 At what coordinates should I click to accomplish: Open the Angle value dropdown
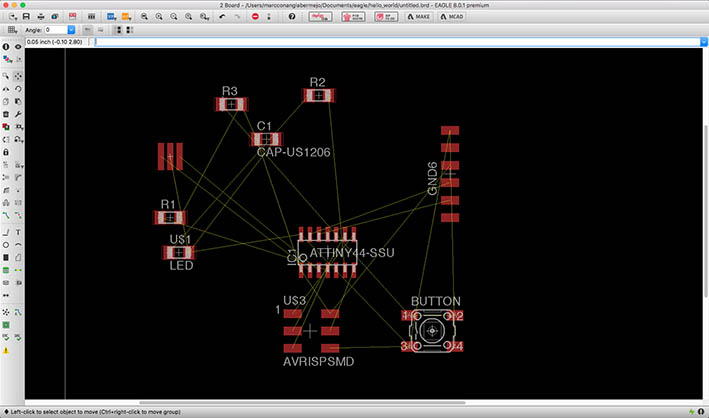[x=71, y=30]
